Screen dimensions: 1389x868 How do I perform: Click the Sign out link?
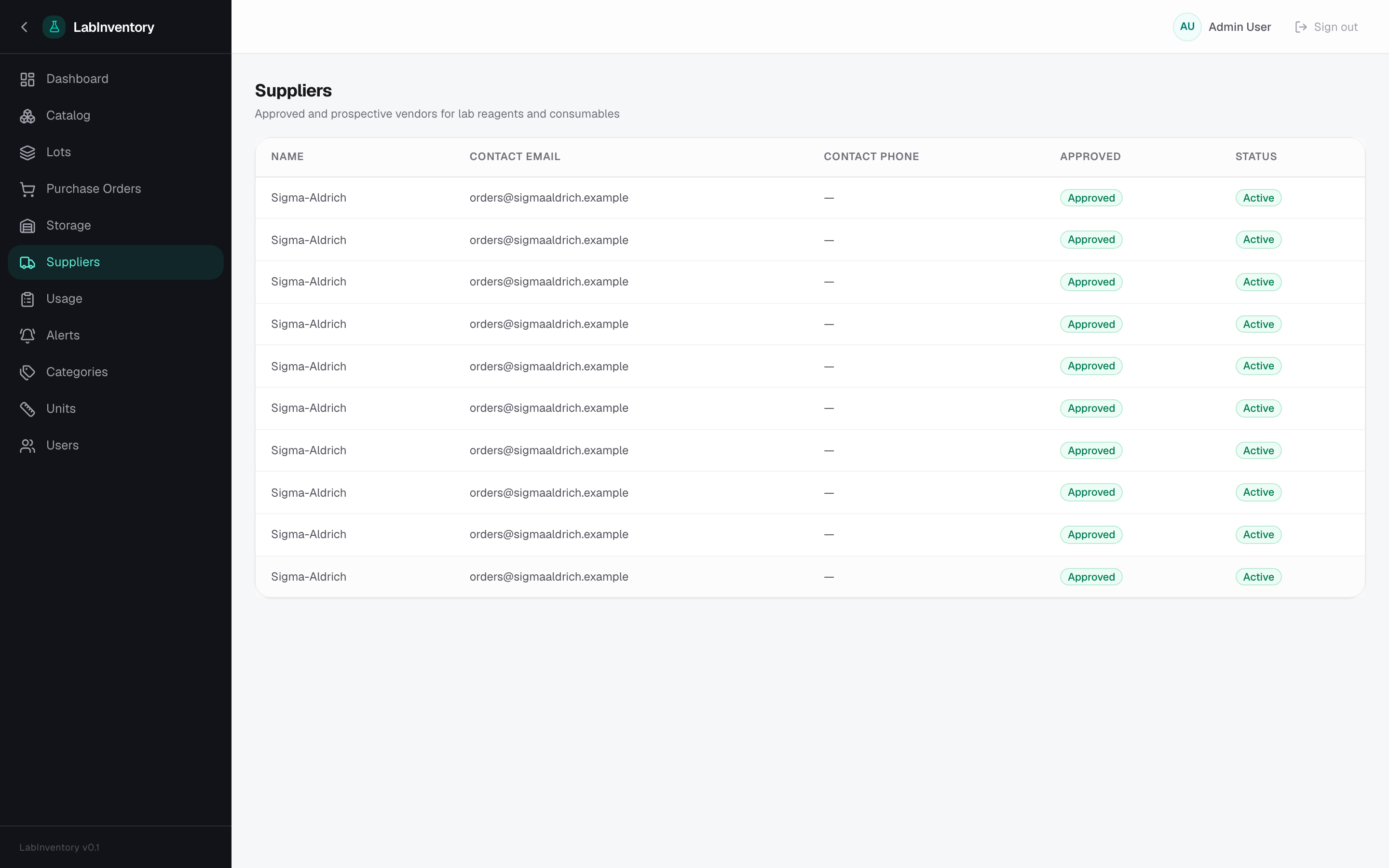click(x=1326, y=27)
